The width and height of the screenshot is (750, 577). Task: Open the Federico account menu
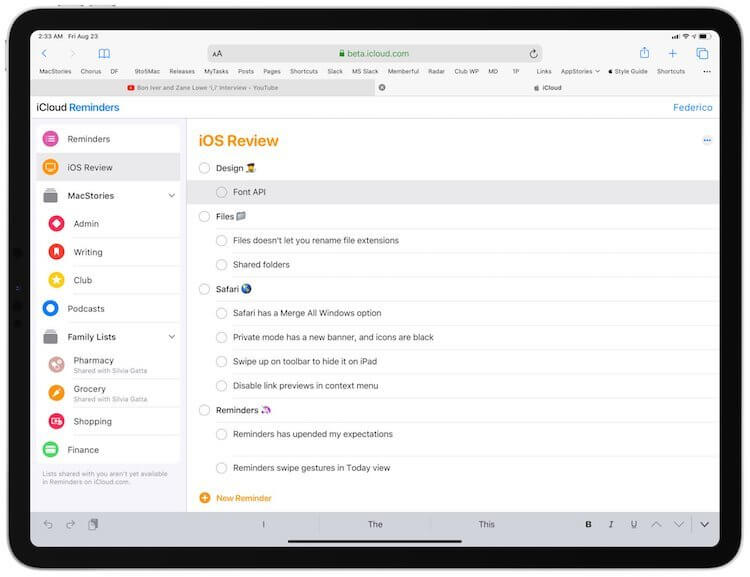point(692,107)
